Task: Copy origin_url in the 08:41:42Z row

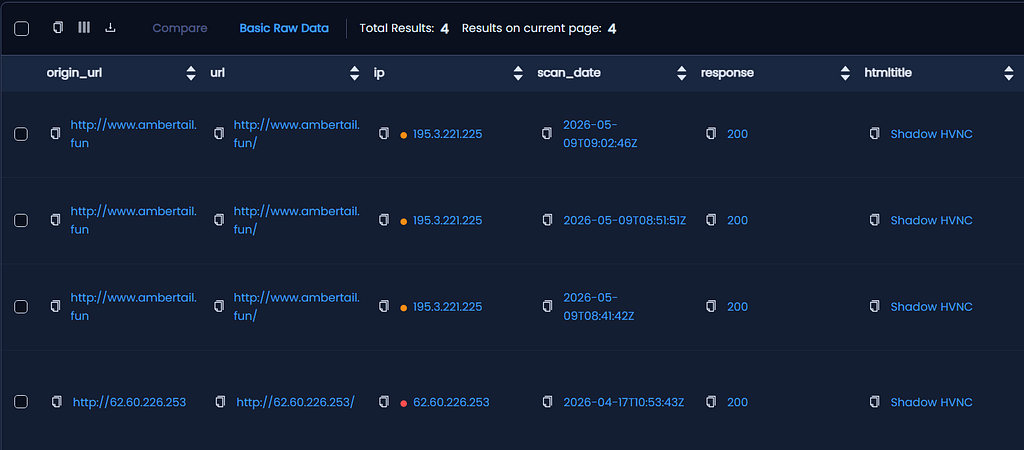Action: (56, 306)
